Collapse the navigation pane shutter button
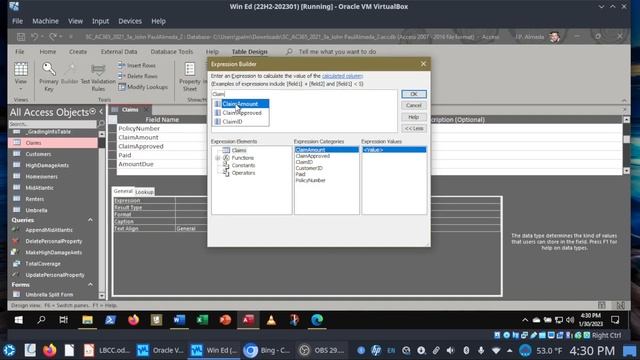Image resolution: width=640 pixels, height=360 pixels. (x=101, y=112)
